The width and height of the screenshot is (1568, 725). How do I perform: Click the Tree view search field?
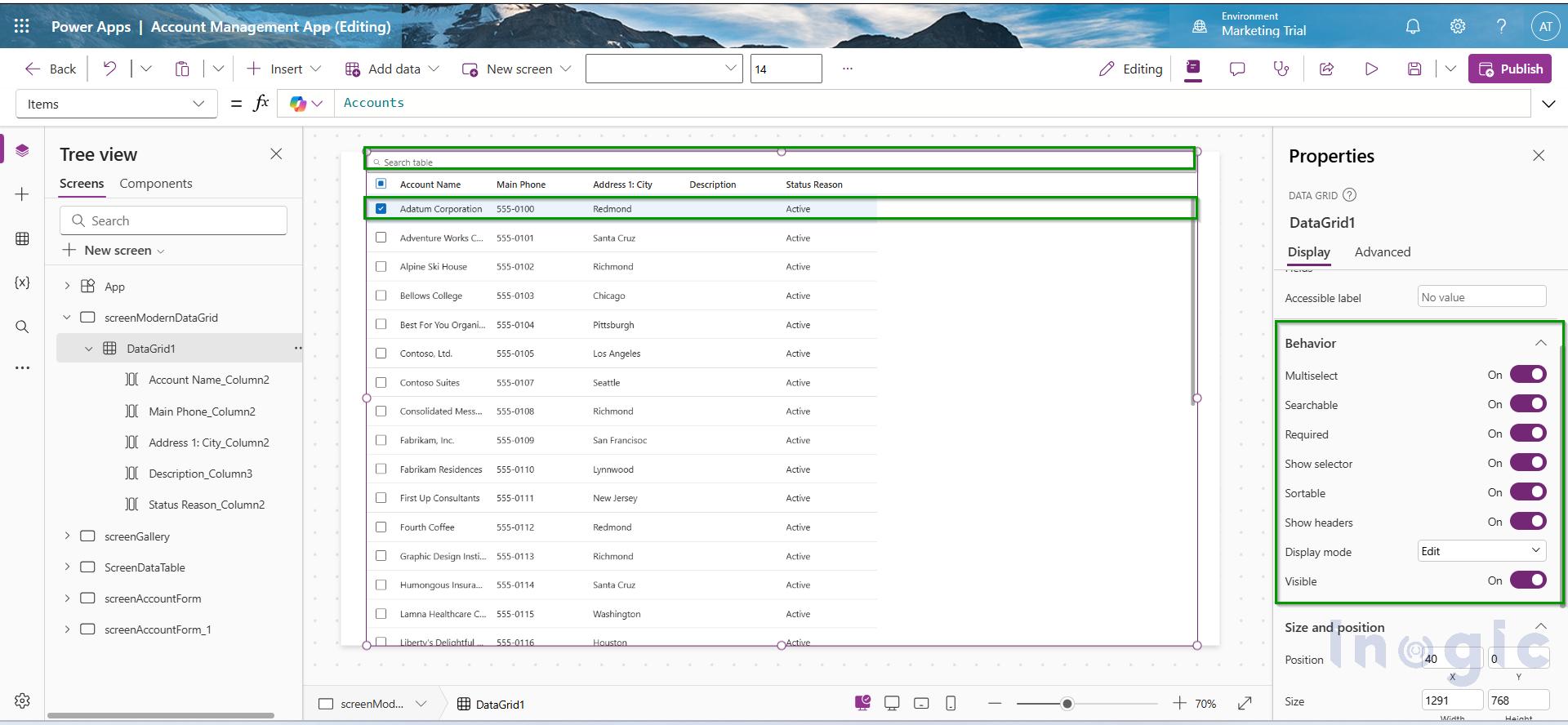[x=173, y=220]
